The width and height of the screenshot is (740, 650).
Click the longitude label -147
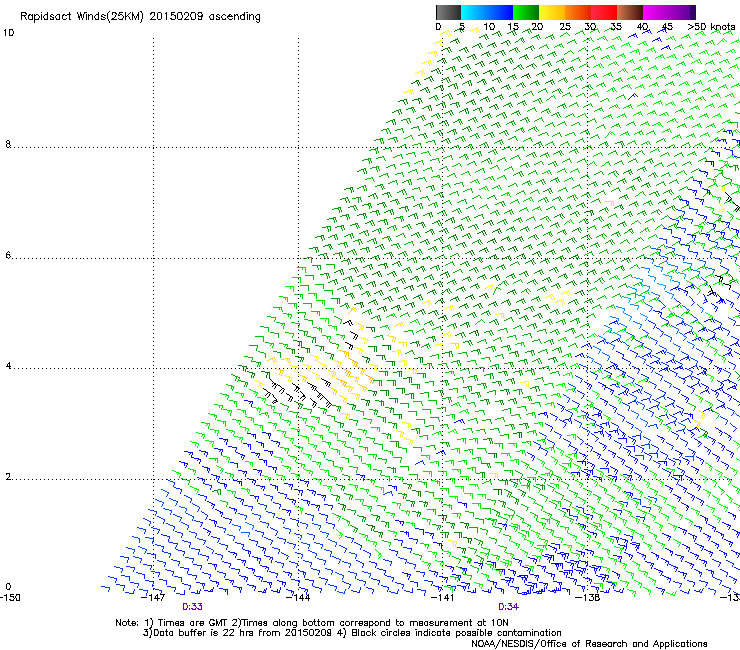tap(153, 598)
